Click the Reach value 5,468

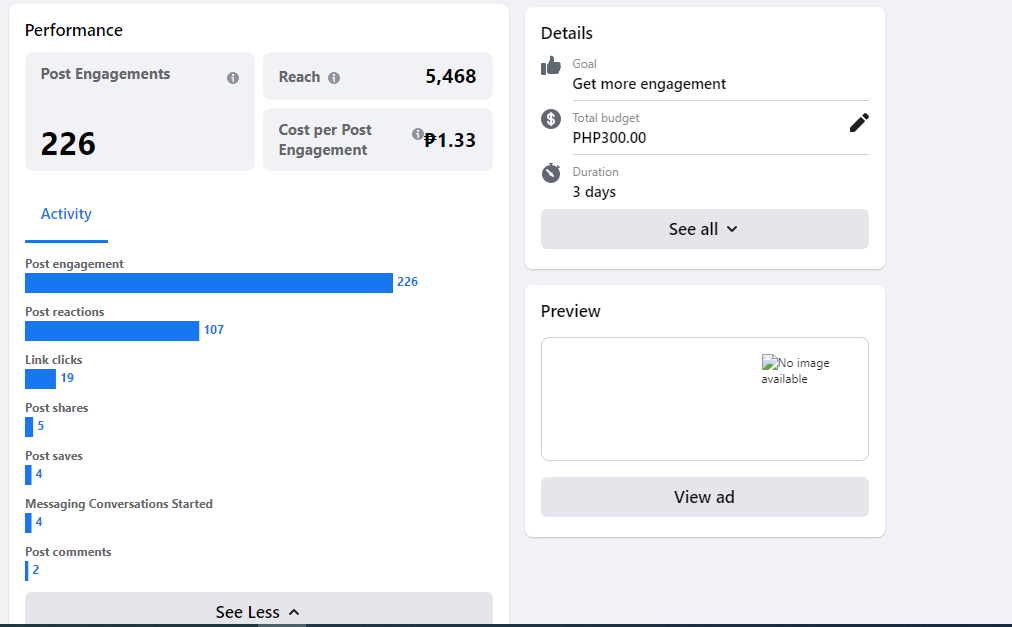click(450, 77)
